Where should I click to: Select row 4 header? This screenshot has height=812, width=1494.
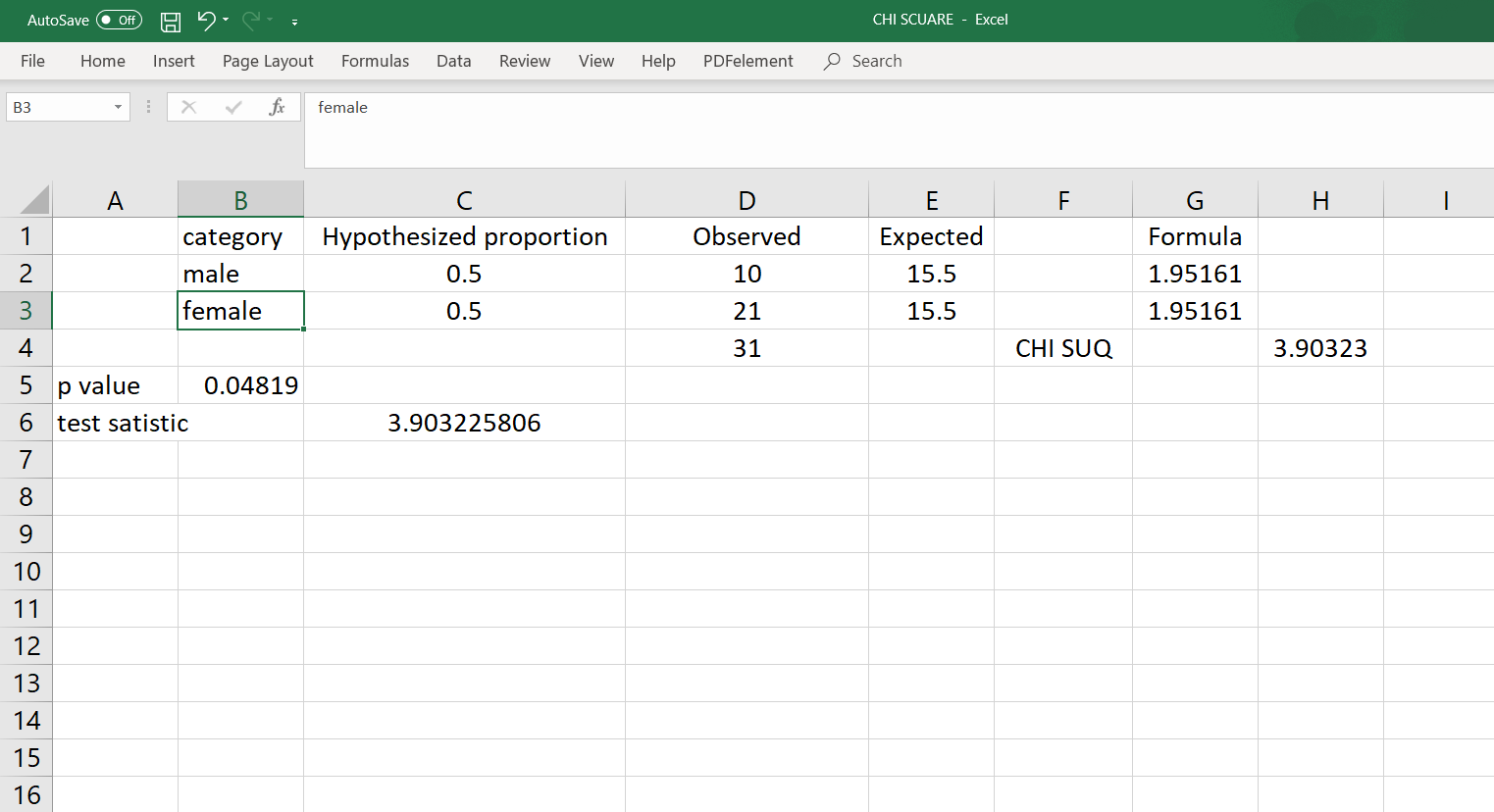[x=26, y=348]
